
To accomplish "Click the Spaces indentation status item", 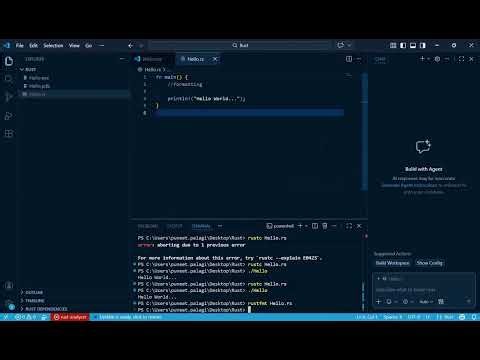I will pos(393,317).
